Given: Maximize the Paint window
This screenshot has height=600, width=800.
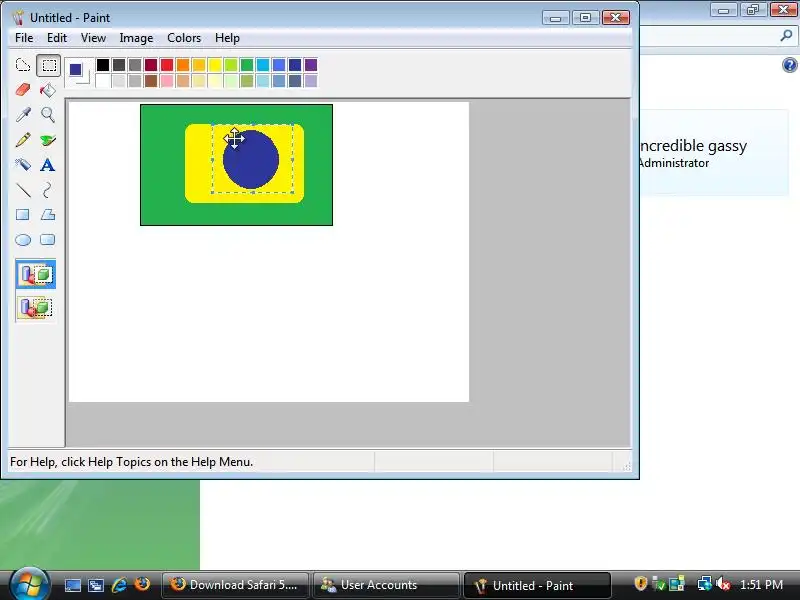Looking at the screenshot, I should (585, 18).
